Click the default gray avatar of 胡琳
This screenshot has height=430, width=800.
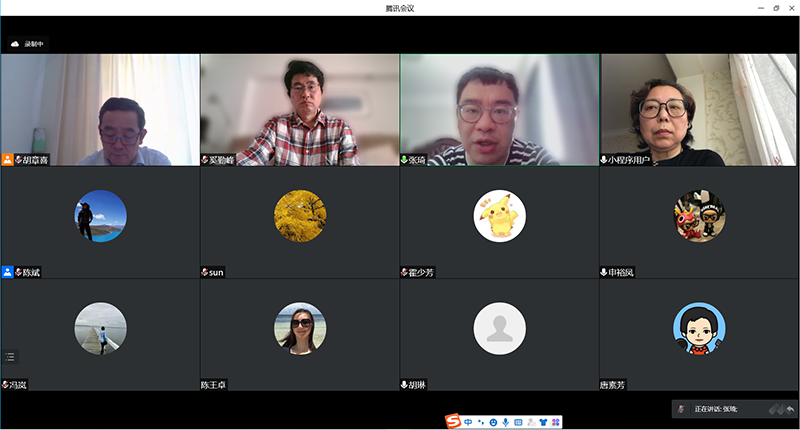point(499,328)
